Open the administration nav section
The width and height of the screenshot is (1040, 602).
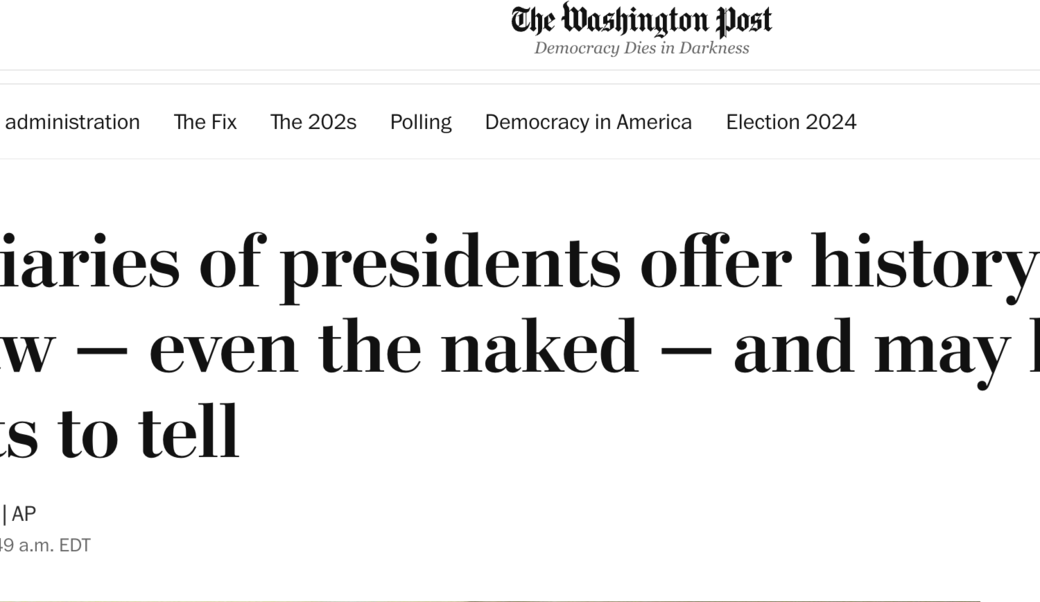72,122
